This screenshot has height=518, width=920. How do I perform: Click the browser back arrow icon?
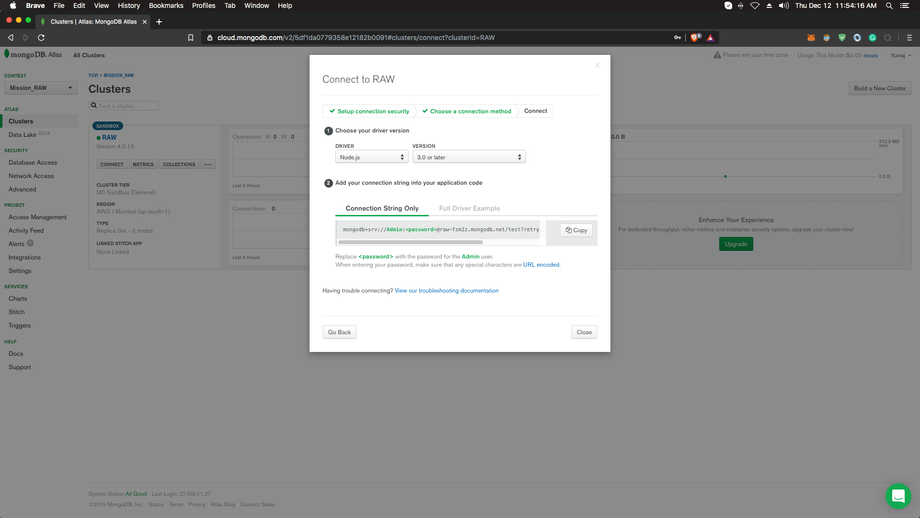(11, 38)
